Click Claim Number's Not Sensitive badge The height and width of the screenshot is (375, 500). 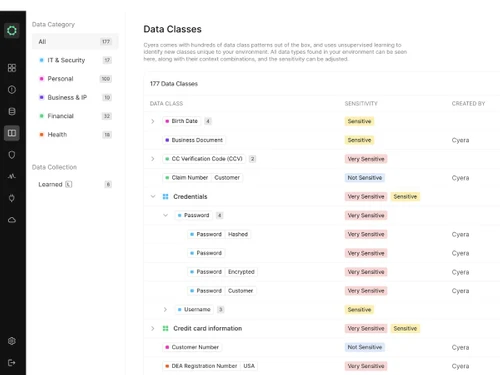[365, 178]
